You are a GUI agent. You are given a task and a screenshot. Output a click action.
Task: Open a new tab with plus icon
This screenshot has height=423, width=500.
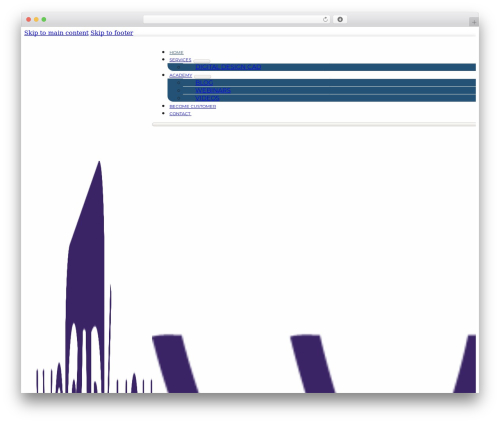[x=474, y=22]
